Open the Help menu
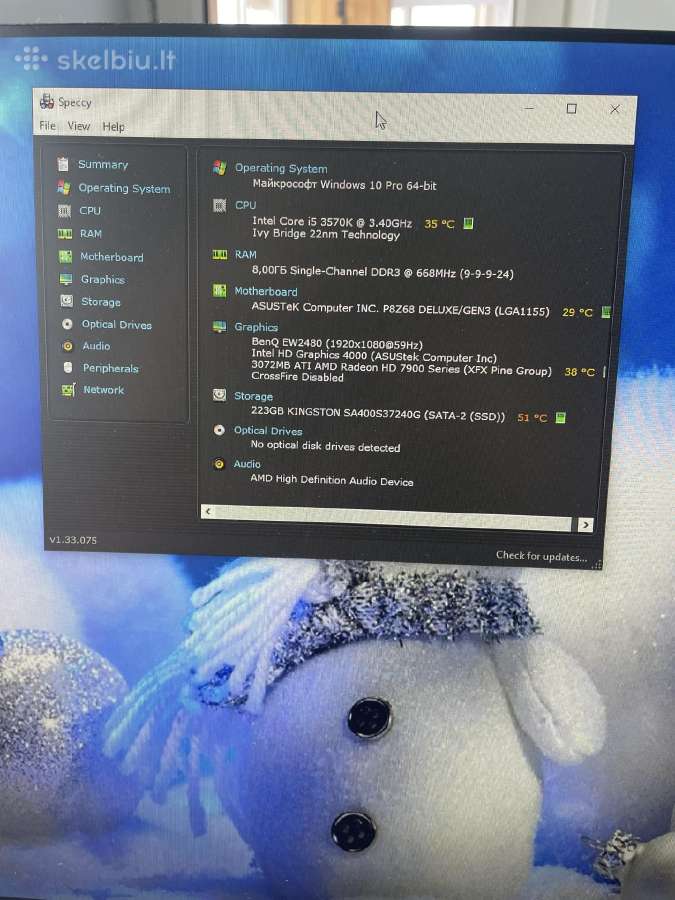The height and width of the screenshot is (900, 675). click(113, 126)
